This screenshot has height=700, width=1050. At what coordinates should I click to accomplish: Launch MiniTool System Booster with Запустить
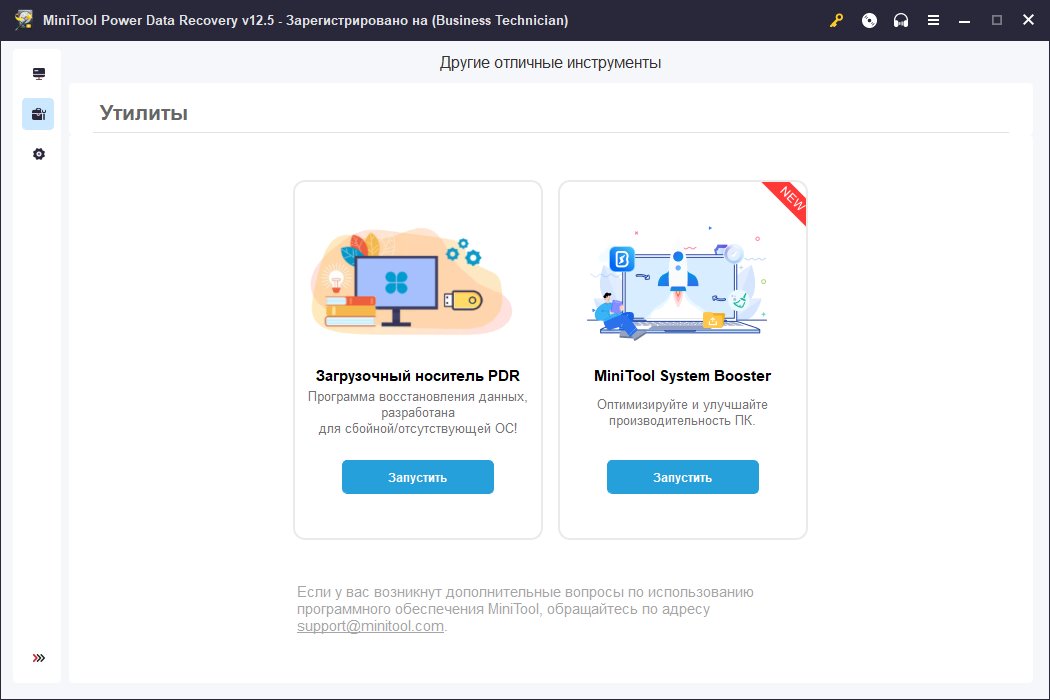pyautogui.click(x=683, y=477)
